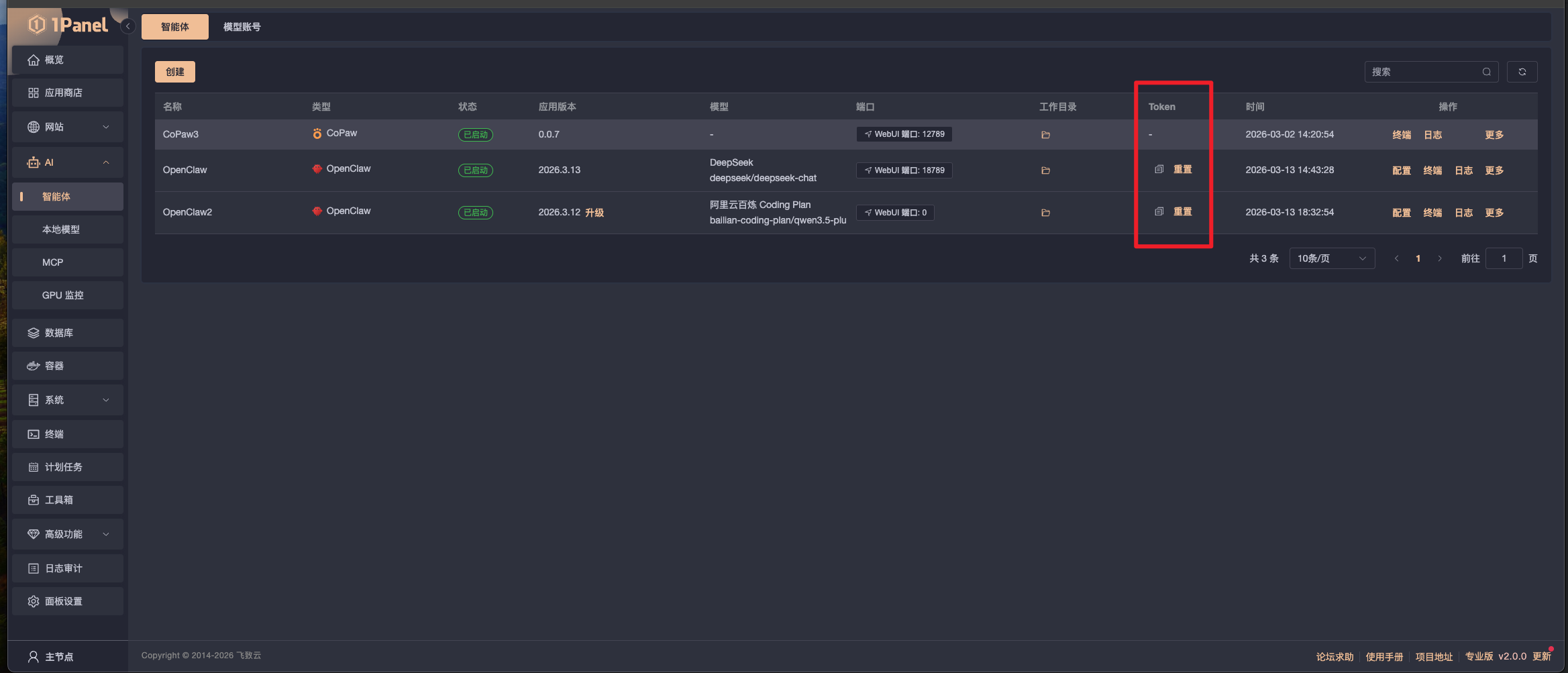
Task: Open the OpenClaw2 working directory folder icon
Action: pos(1045,213)
